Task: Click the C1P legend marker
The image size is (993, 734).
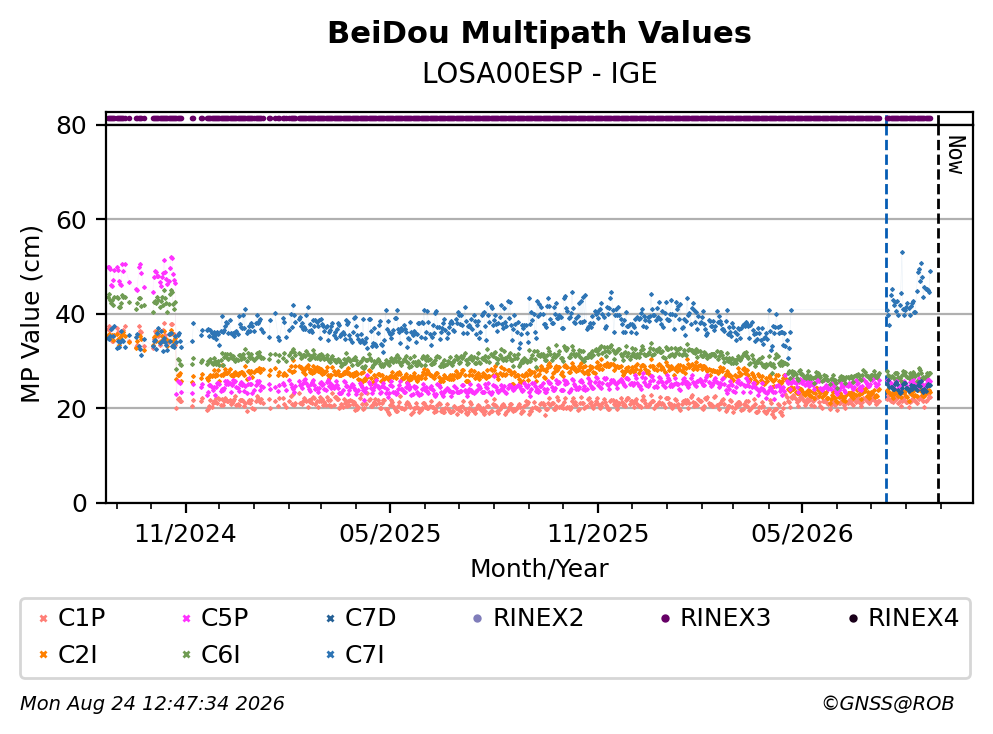Action: tap(44, 618)
